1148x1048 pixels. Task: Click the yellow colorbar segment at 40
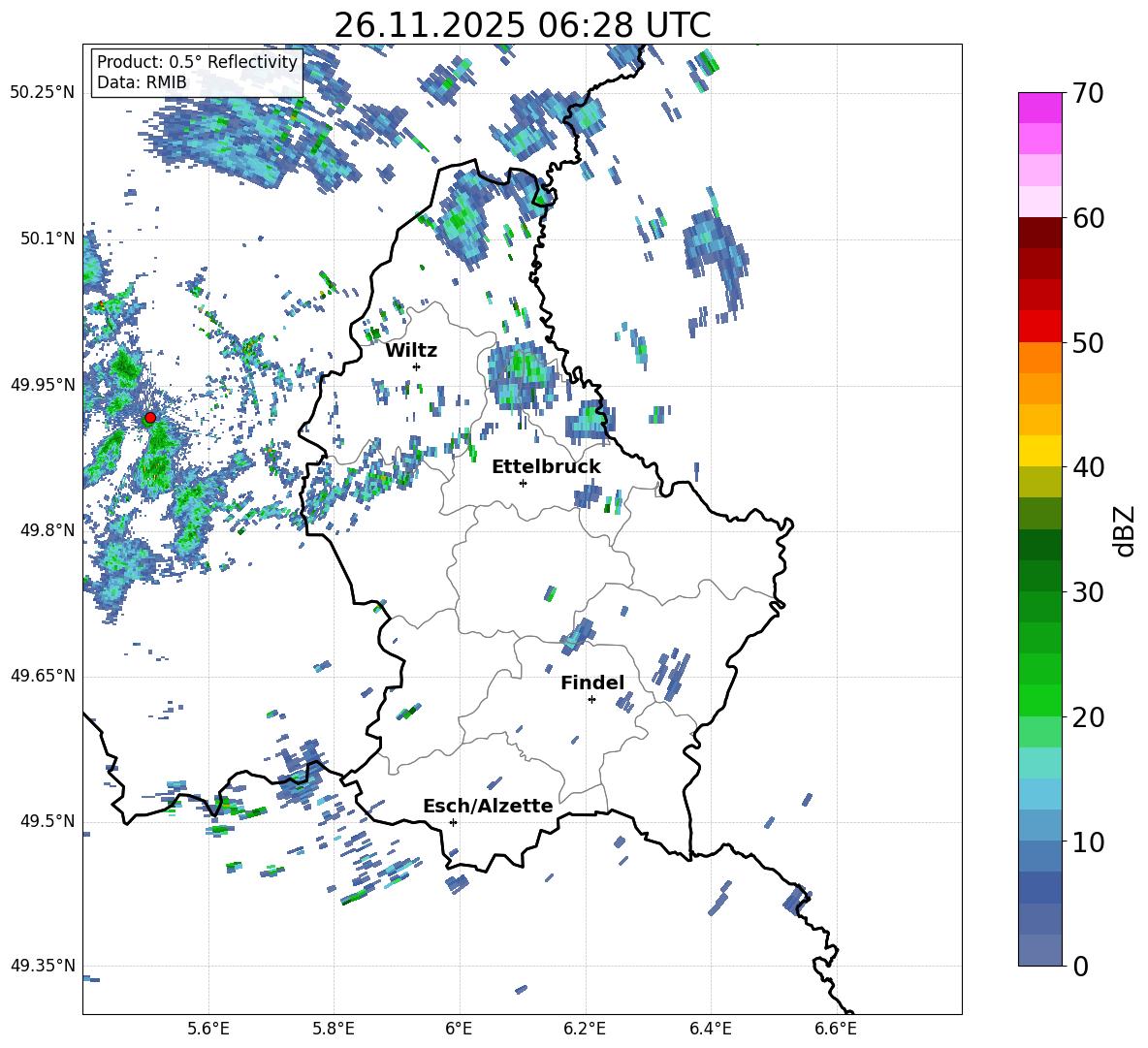pos(1039,451)
